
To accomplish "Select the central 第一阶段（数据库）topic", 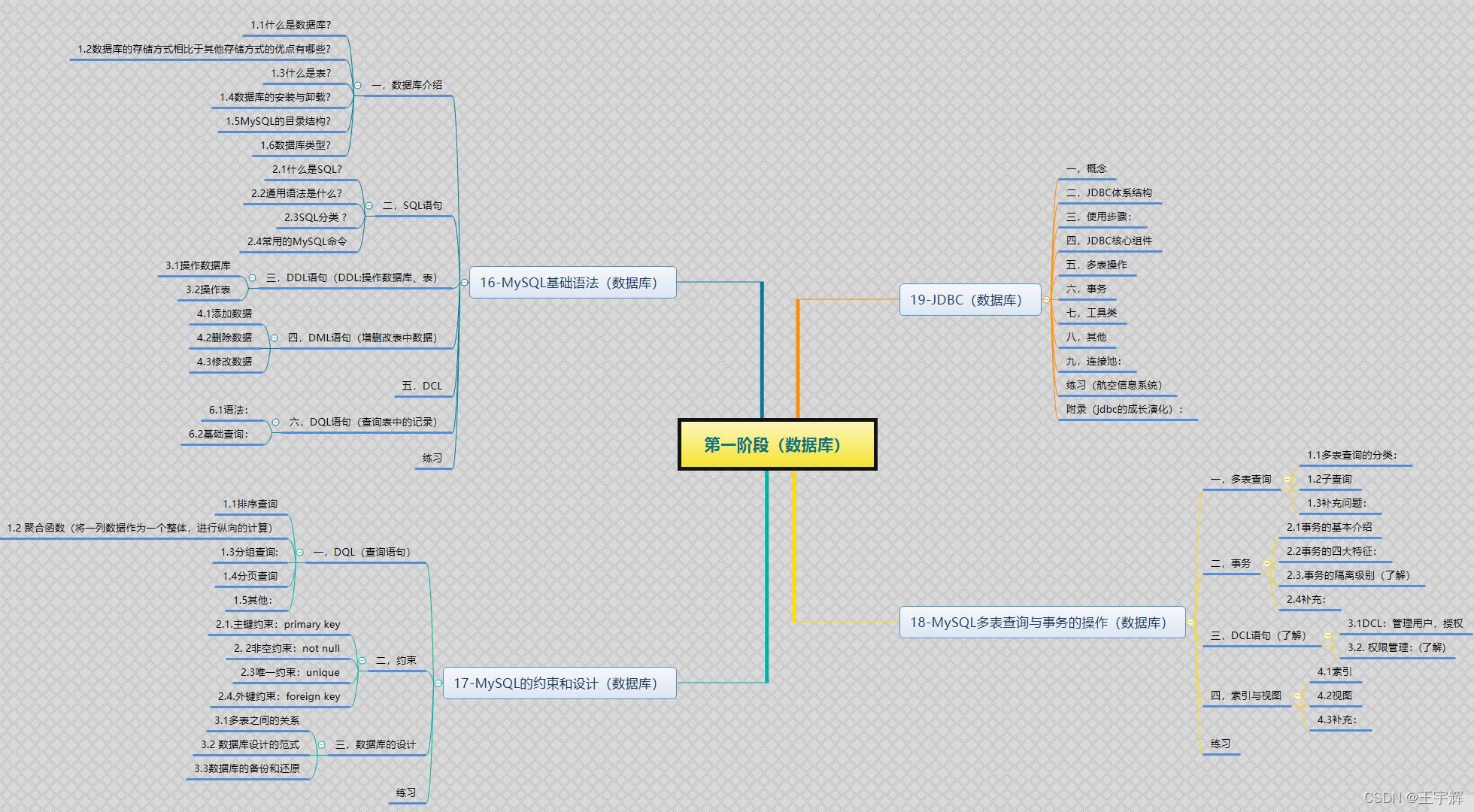I will coord(777,444).
